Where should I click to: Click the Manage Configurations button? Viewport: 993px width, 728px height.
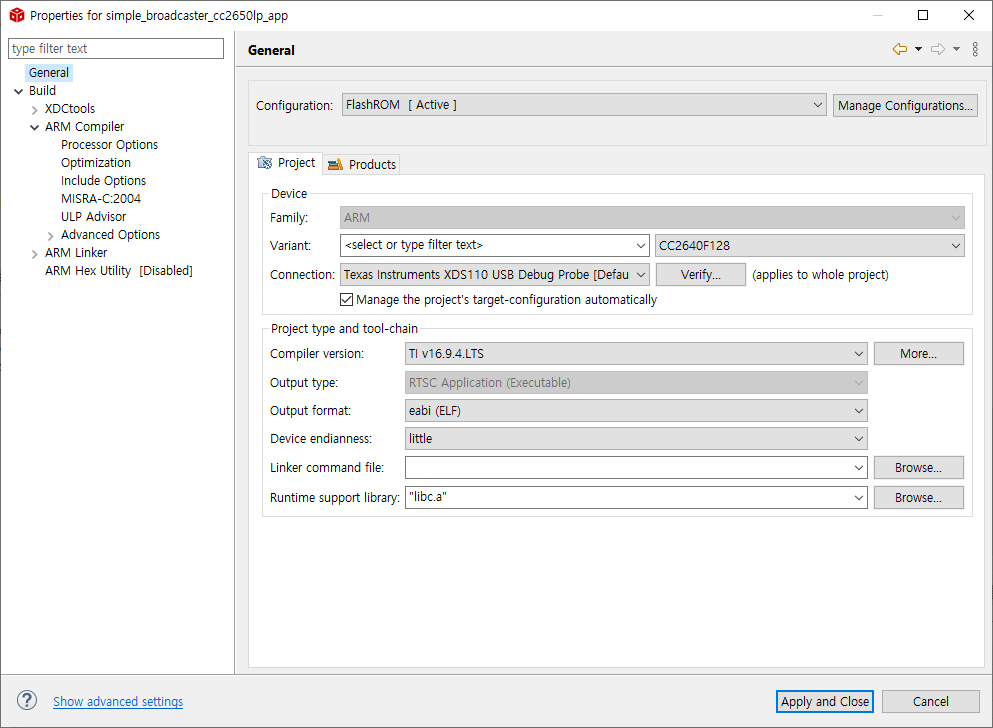pos(905,105)
